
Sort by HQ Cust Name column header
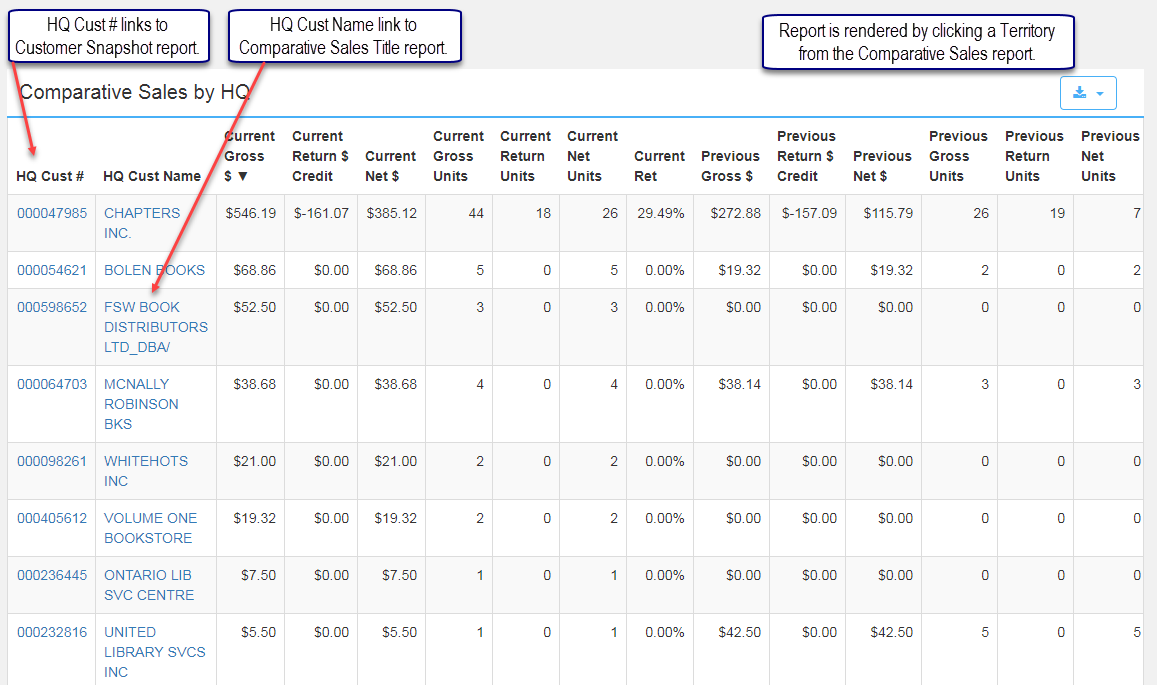[x=152, y=176]
